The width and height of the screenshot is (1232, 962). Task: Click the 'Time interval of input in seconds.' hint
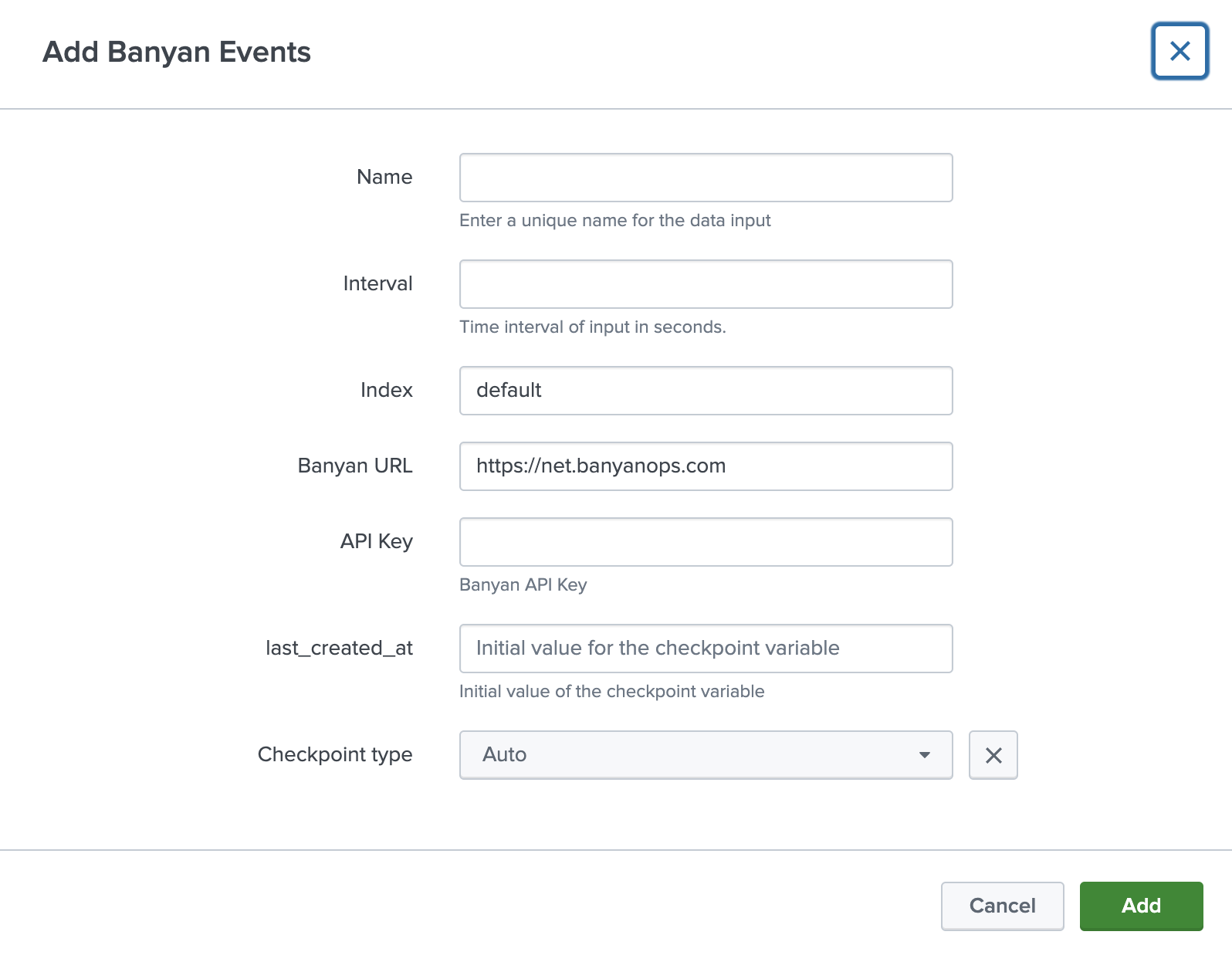click(593, 327)
